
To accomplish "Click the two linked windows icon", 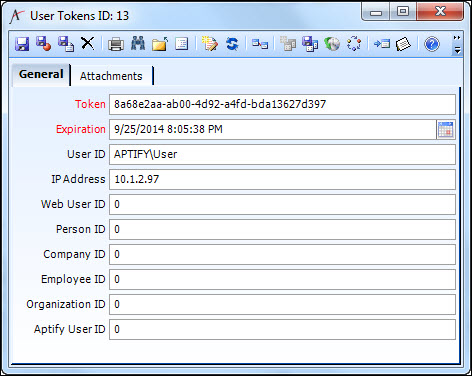I will (260, 44).
